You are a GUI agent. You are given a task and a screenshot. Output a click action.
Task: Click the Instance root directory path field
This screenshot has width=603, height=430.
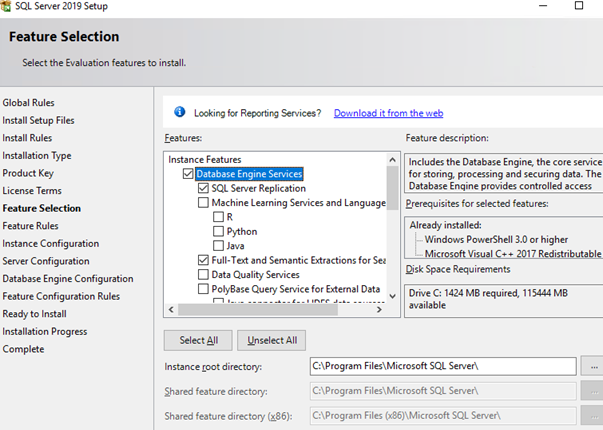pos(443,366)
